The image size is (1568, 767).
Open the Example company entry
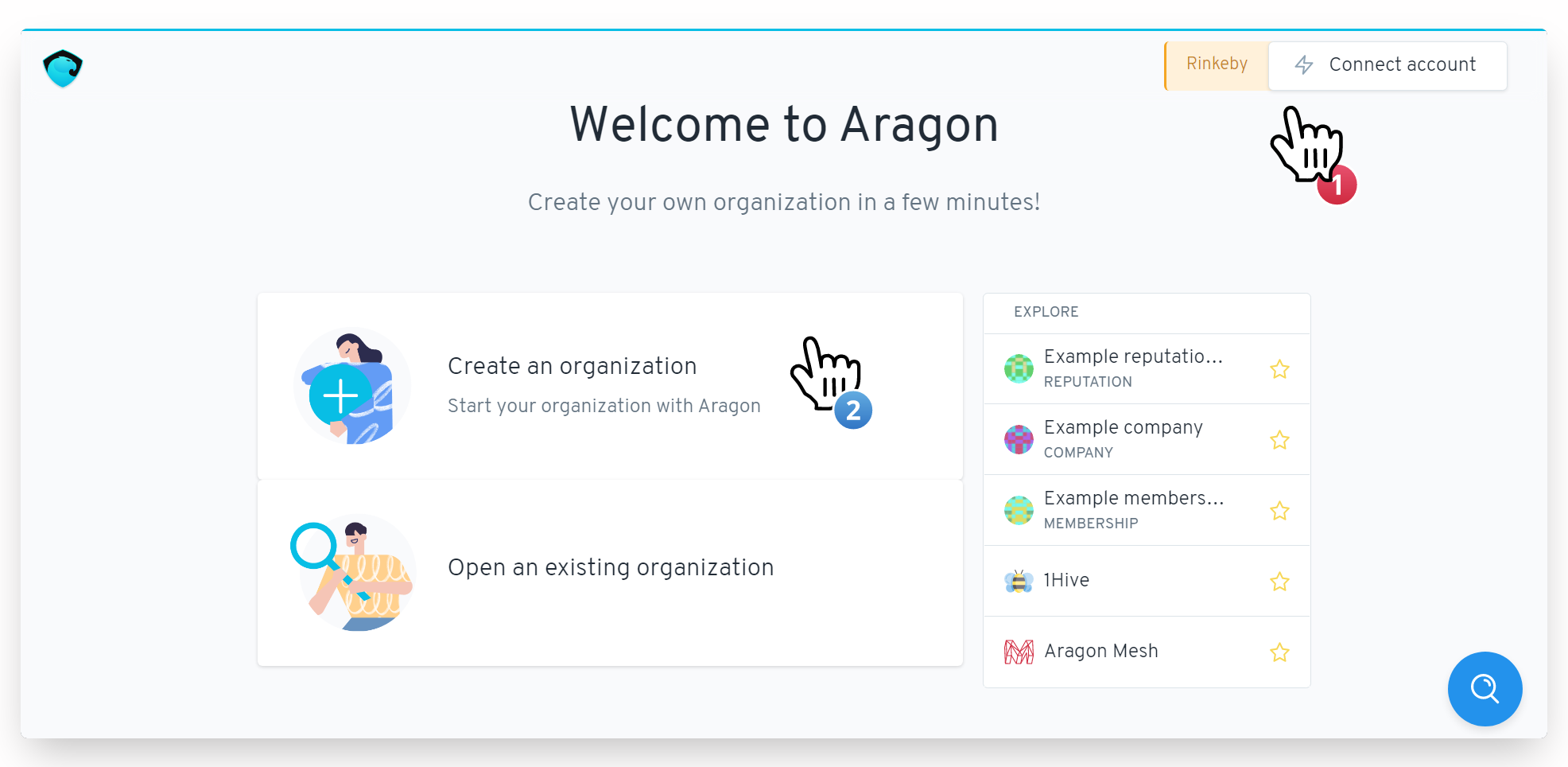[x=1147, y=440]
